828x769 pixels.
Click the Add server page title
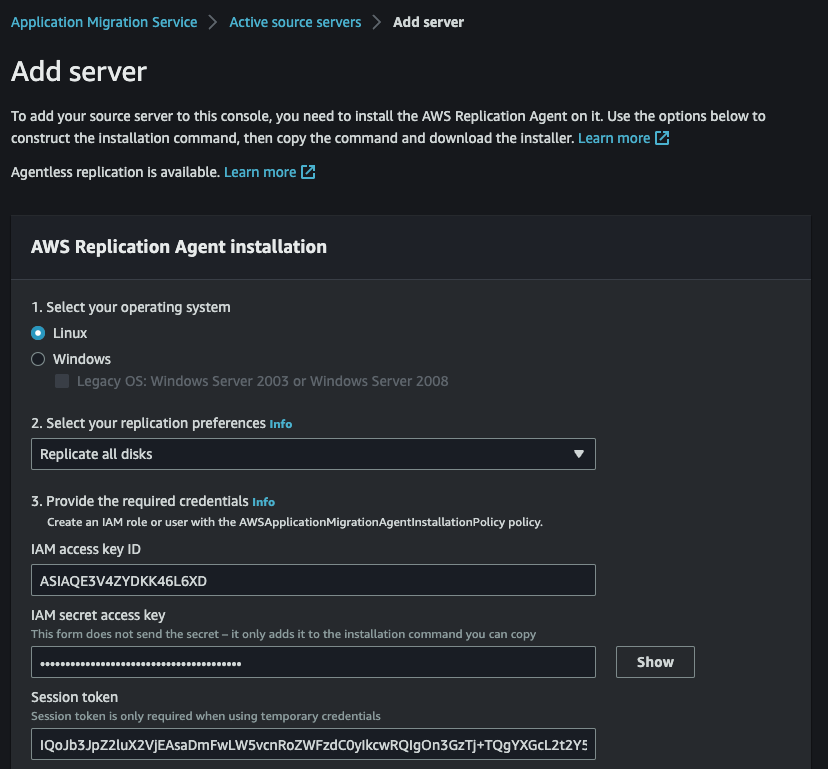point(79,71)
